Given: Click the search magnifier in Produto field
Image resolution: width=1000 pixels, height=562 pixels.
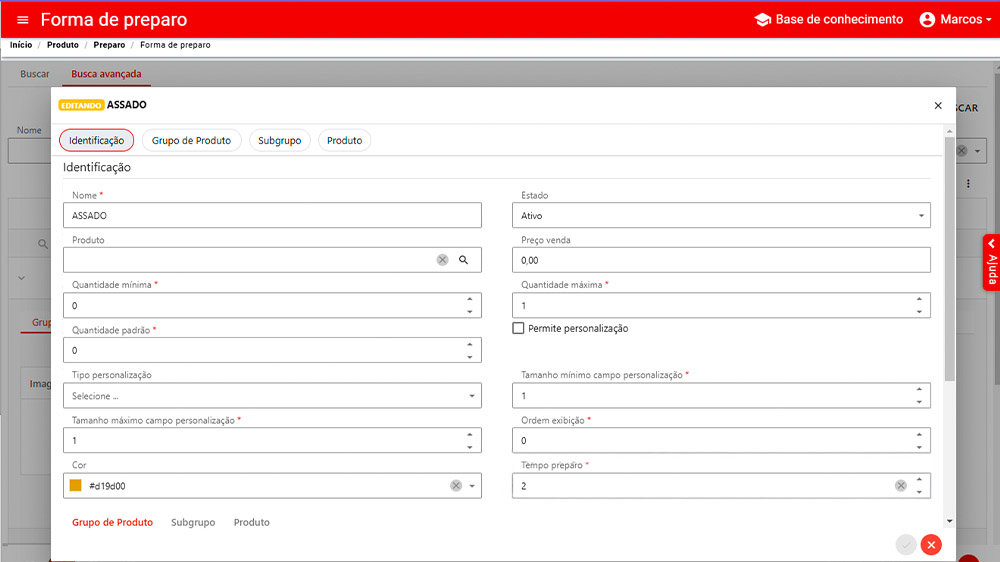Looking at the screenshot, I should (464, 260).
